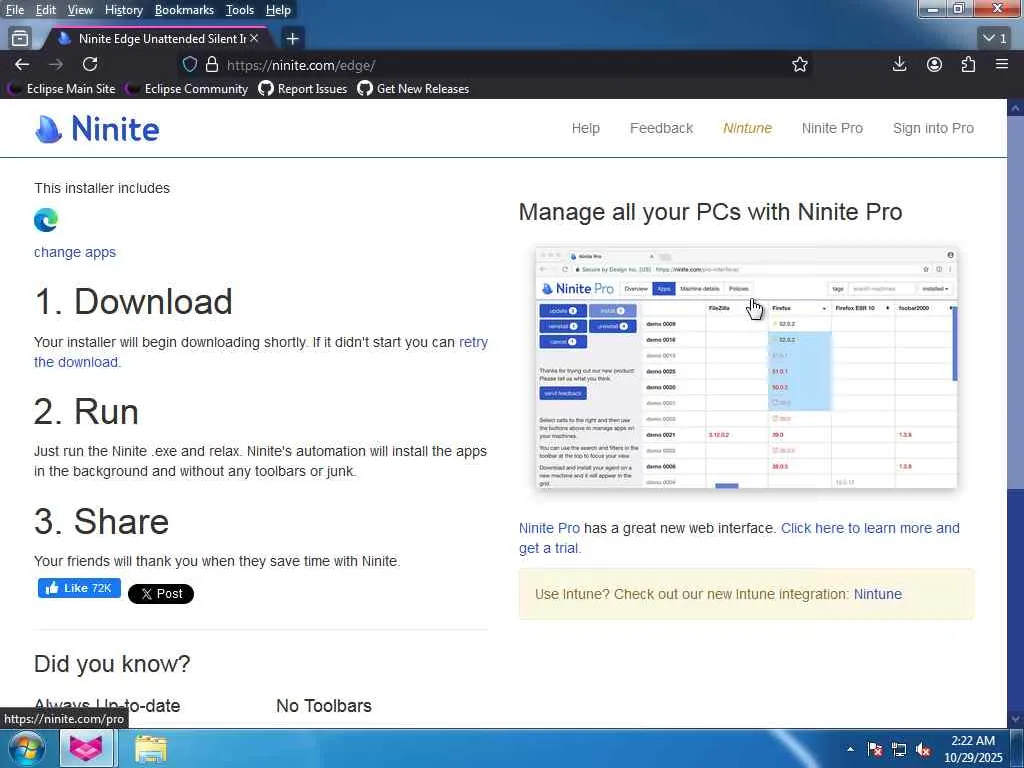Open a new tab with plus
This screenshot has width=1024, height=768.
pyautogui.click(x=293, y=39)
